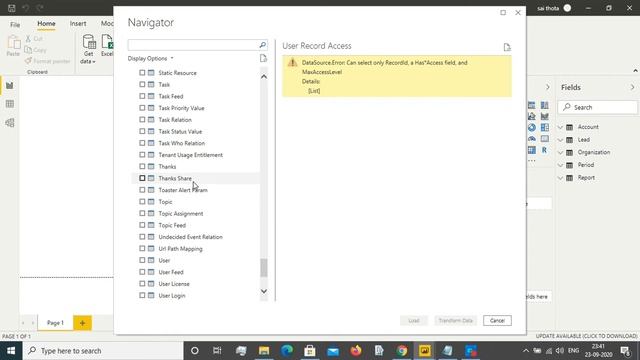Open the Model view icon in left sidebar
Image resolution: width=640 pixels, height=360 pixels.
(x=9, y=122)
